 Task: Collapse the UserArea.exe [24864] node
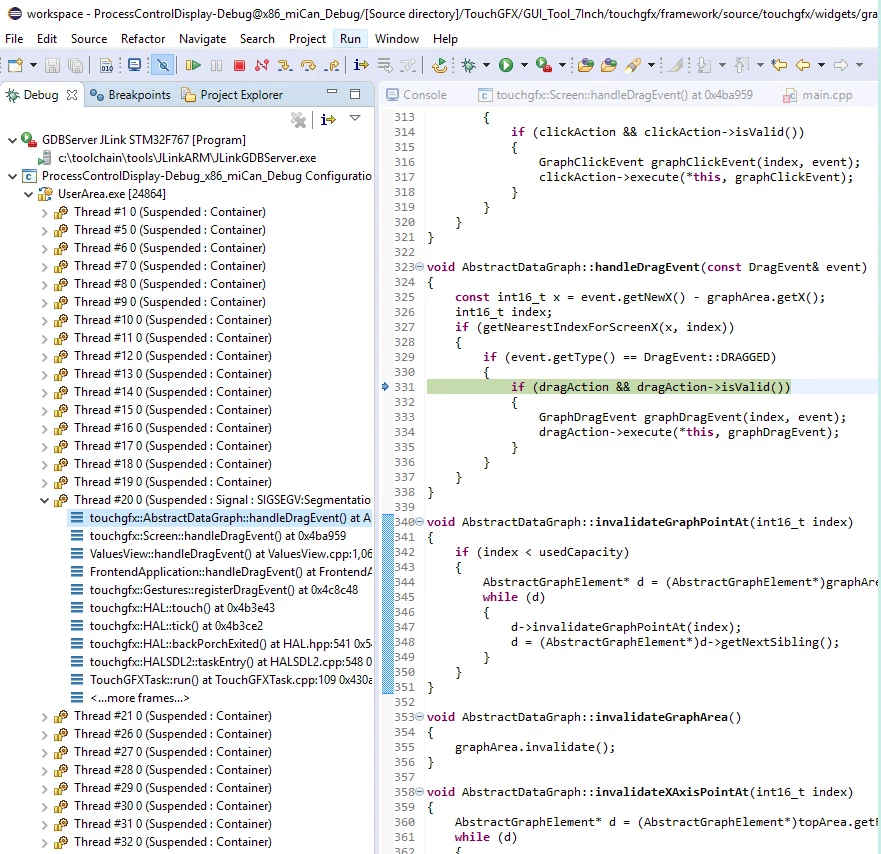pyautogui.click(x=28, y=194)
